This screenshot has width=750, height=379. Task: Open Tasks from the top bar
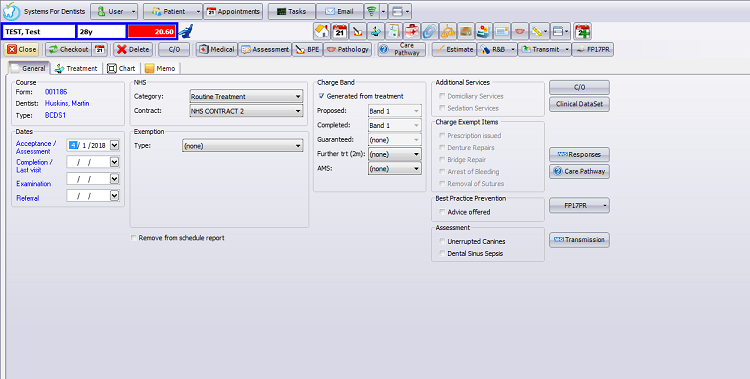pyautogui.click(x=292, y=11)
